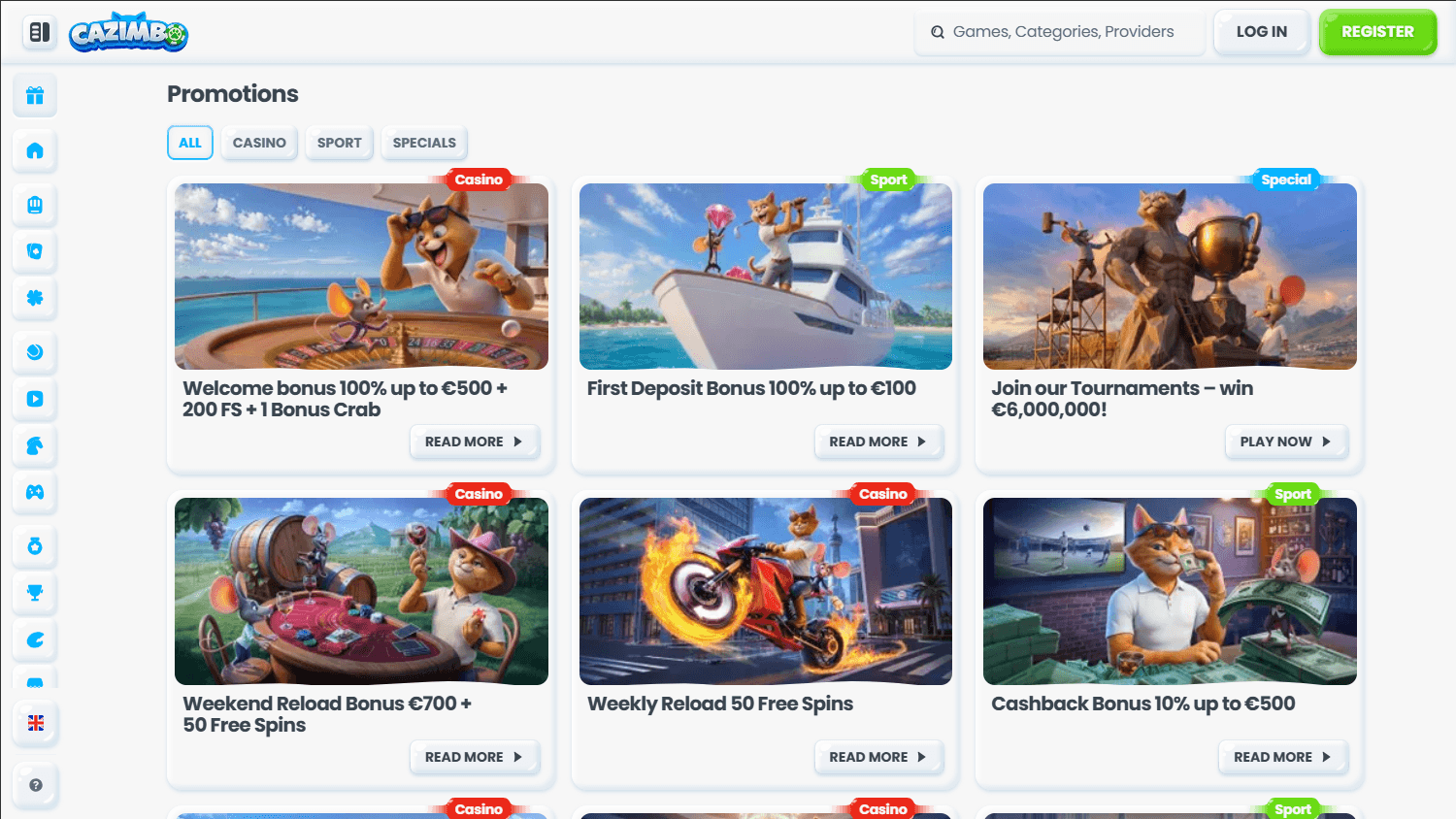Change language via the UK flag icon
Screen dimensions: 1456x819
point(36,723)
